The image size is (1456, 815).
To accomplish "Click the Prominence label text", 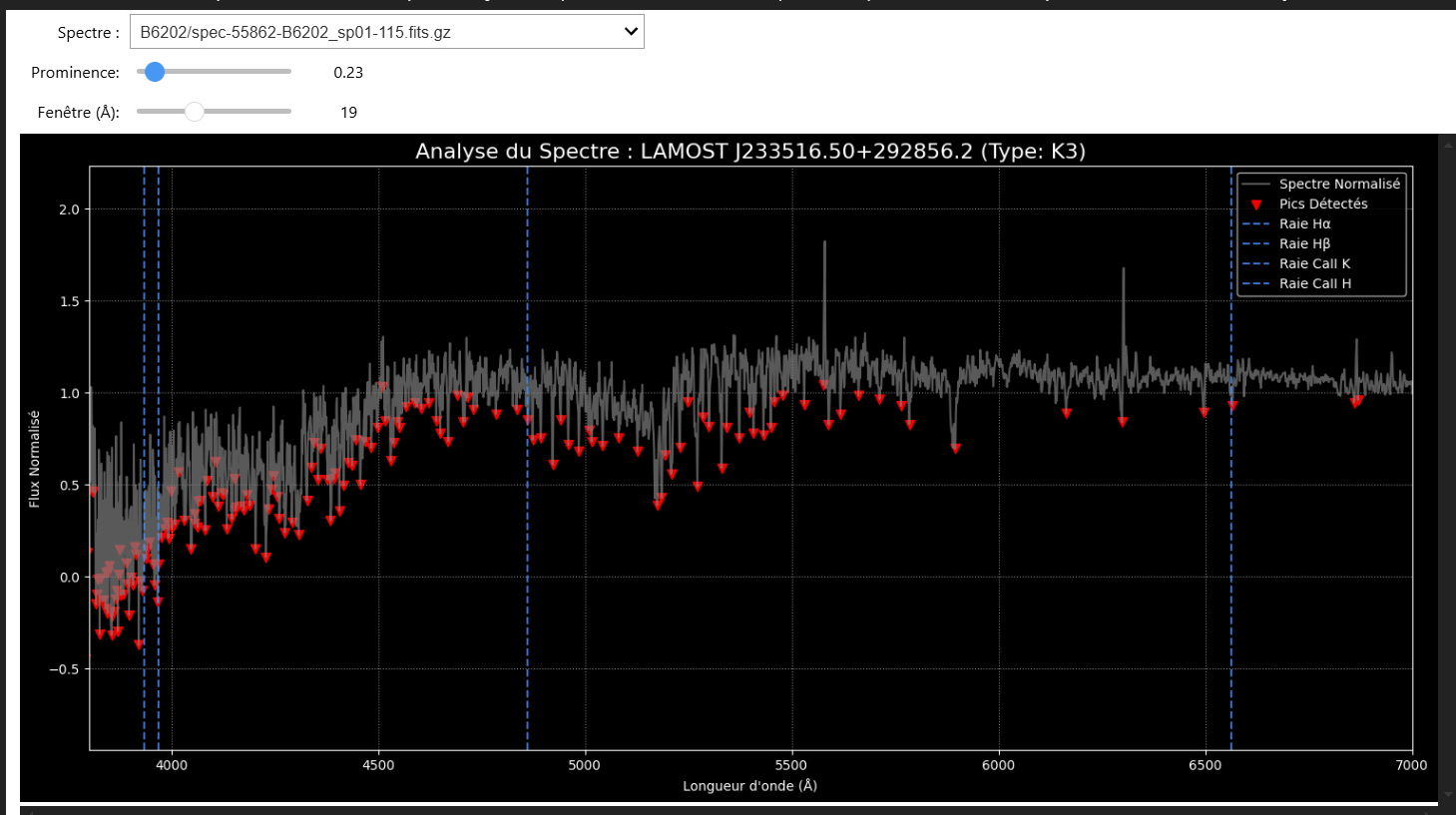I will (75, 73).
